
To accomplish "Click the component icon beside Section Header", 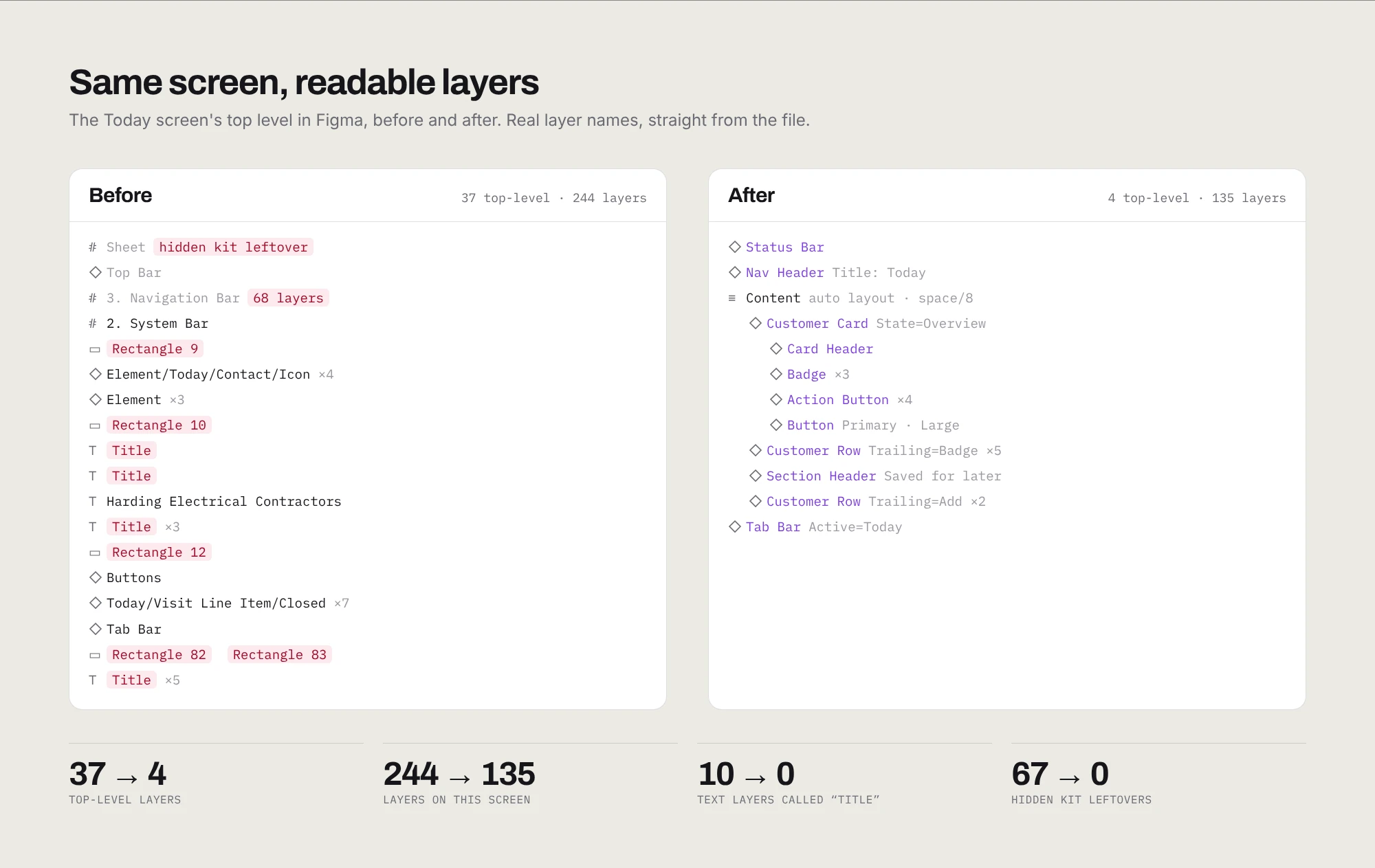I will pos(756,476).
